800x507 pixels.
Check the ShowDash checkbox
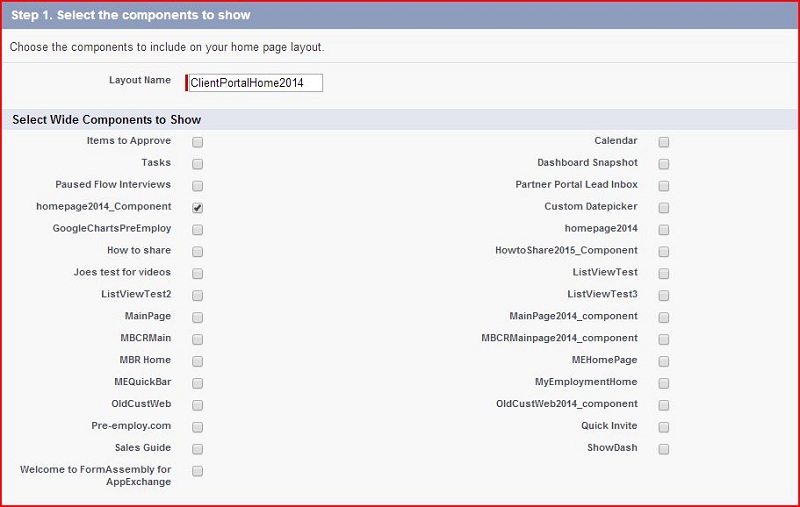(664, 449)
